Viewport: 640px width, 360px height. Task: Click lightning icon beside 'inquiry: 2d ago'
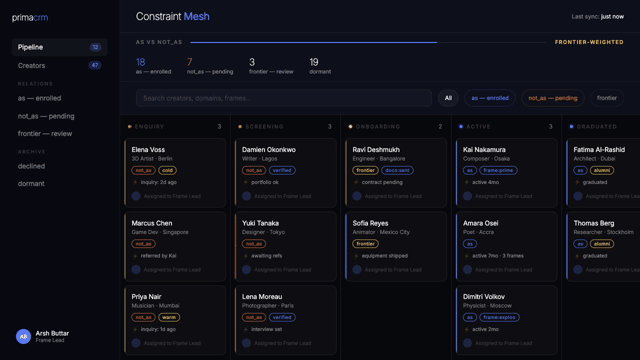point(135,182)
